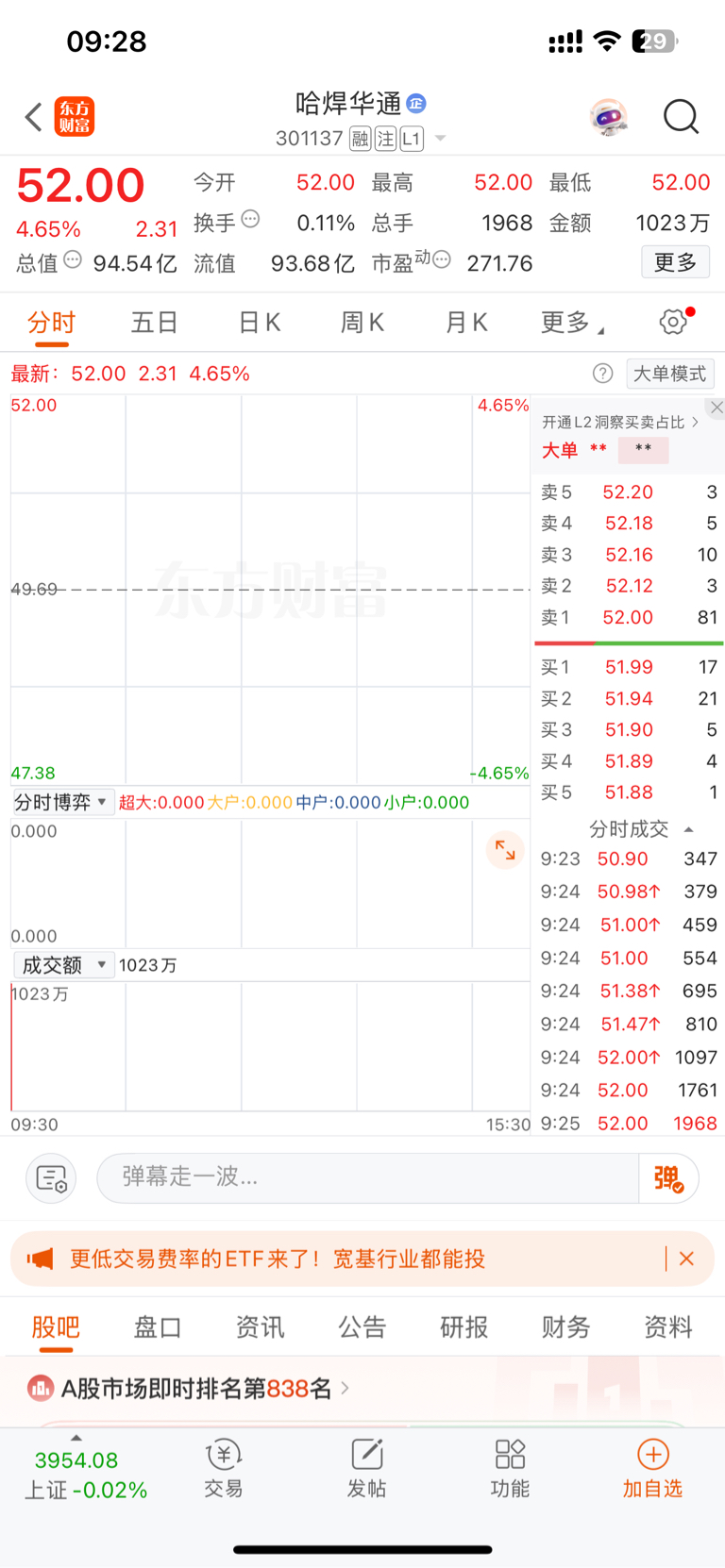Open chart settings gear icon
The height and width of the screenshot is (1568, 725).
coord(674,322)
